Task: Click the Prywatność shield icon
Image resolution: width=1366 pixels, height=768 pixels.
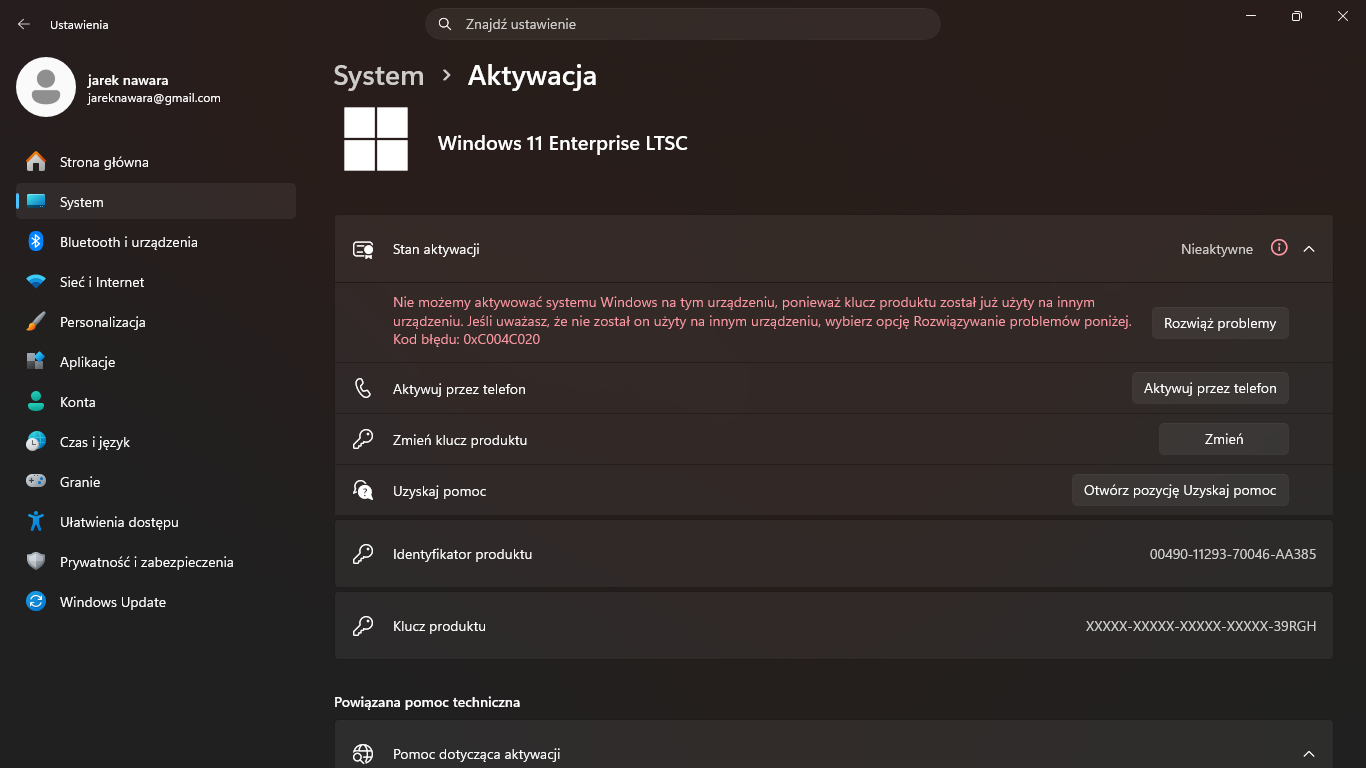Action: (x=36, y=562)
